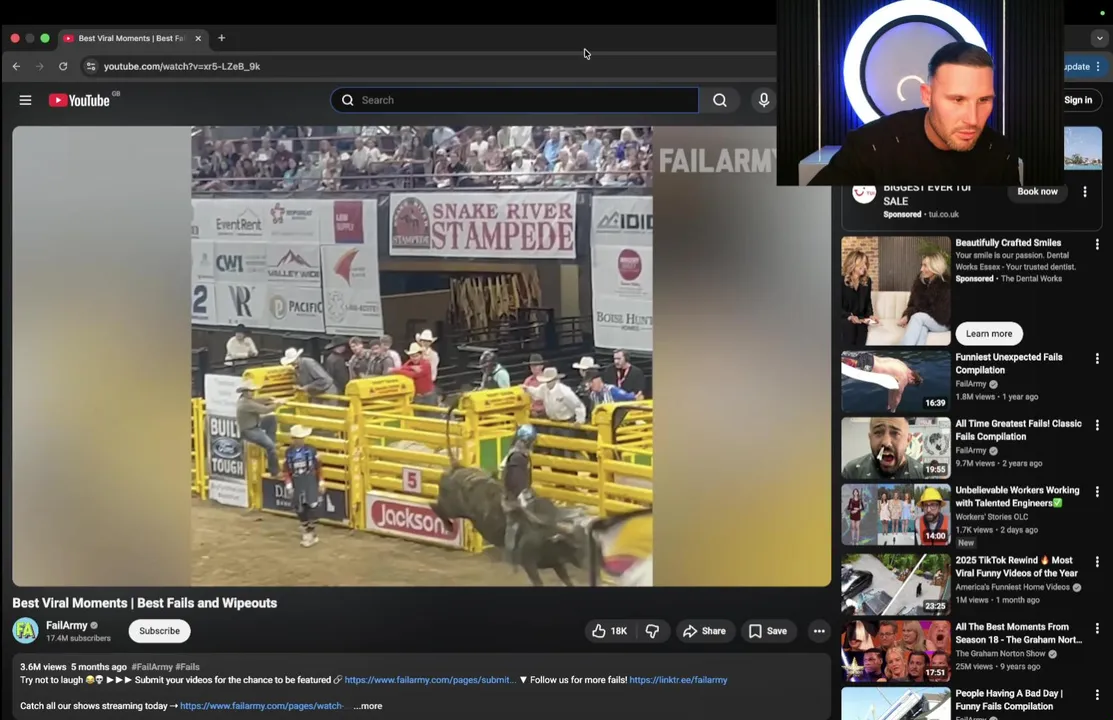Click All Time Greatest Fails title text
The height and width of the screenshot is (720, 1113).
click(1018, 430)
